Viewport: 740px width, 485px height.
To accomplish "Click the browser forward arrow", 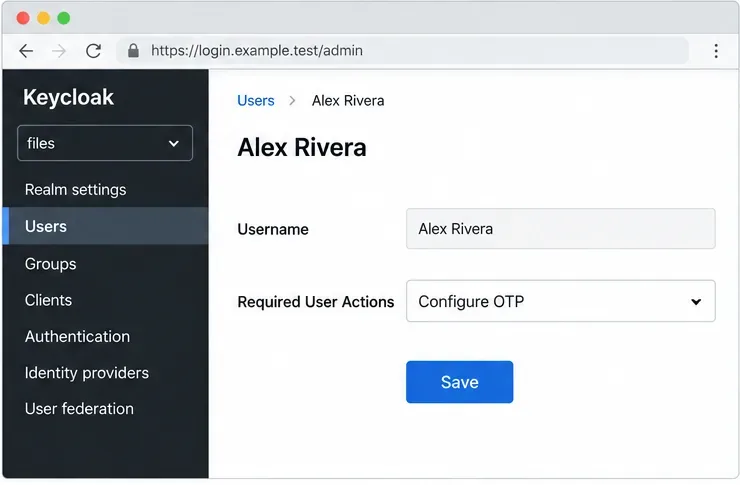I will click(59, 50).
